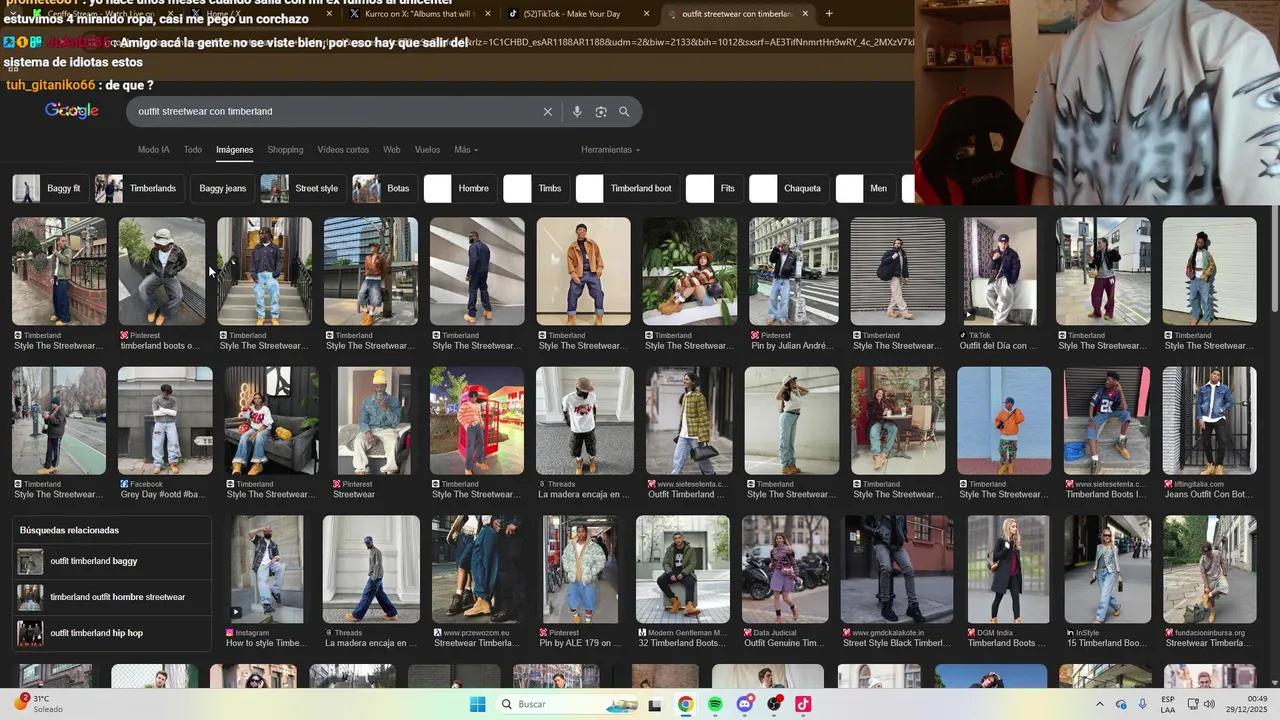Submit search with the magnifying glass icon
1280x720 pixels.
point(624,112)
